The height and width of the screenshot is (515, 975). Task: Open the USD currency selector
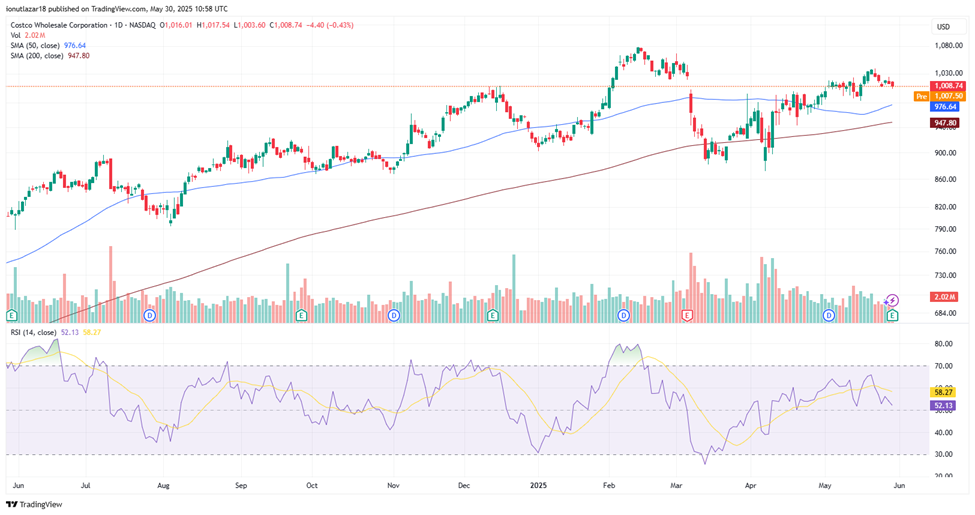[941, 26]
